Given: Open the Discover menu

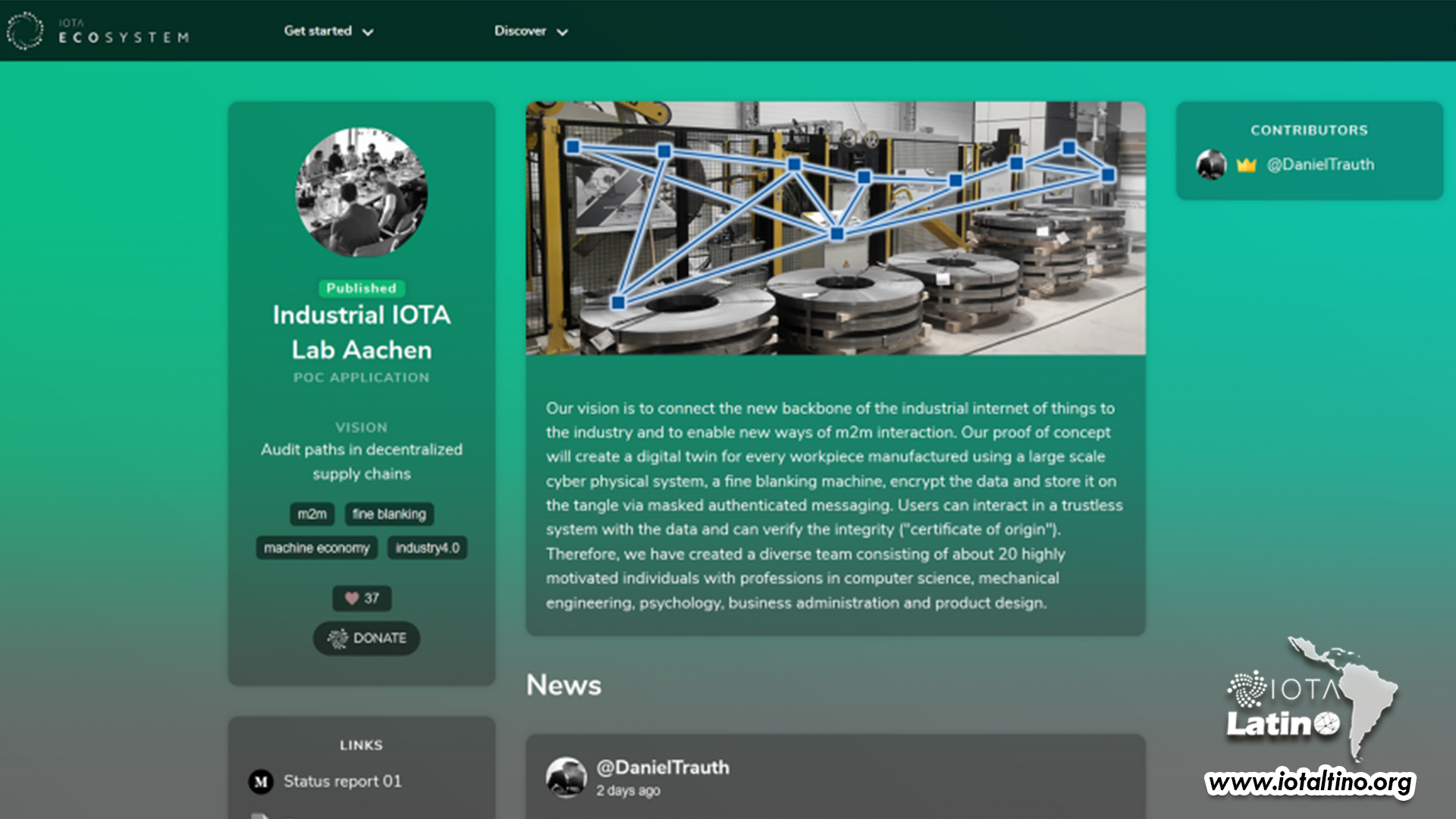Looking at the screenshot, I should tap(520, 31).
